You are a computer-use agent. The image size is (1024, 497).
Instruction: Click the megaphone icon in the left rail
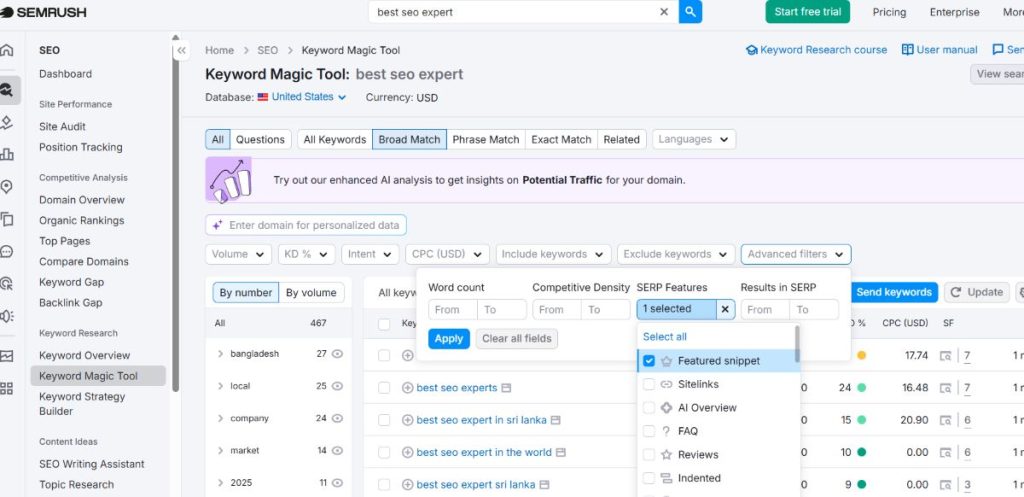(x=7, y=316)
